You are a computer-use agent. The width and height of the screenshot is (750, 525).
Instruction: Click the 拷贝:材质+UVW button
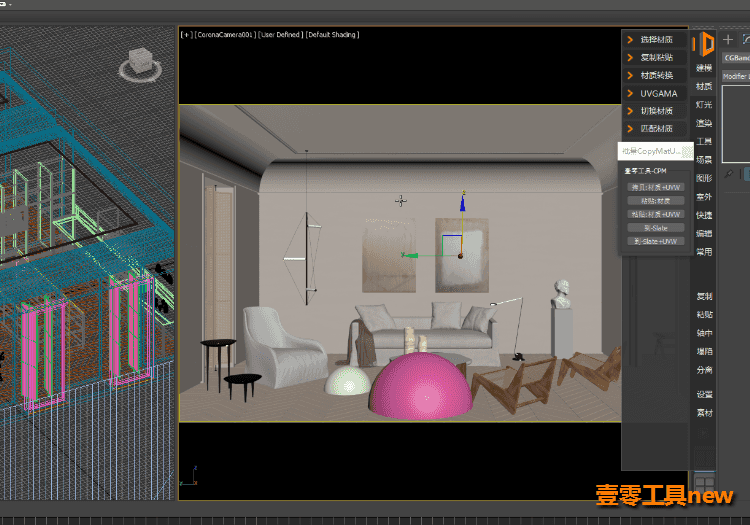point(656,187)
